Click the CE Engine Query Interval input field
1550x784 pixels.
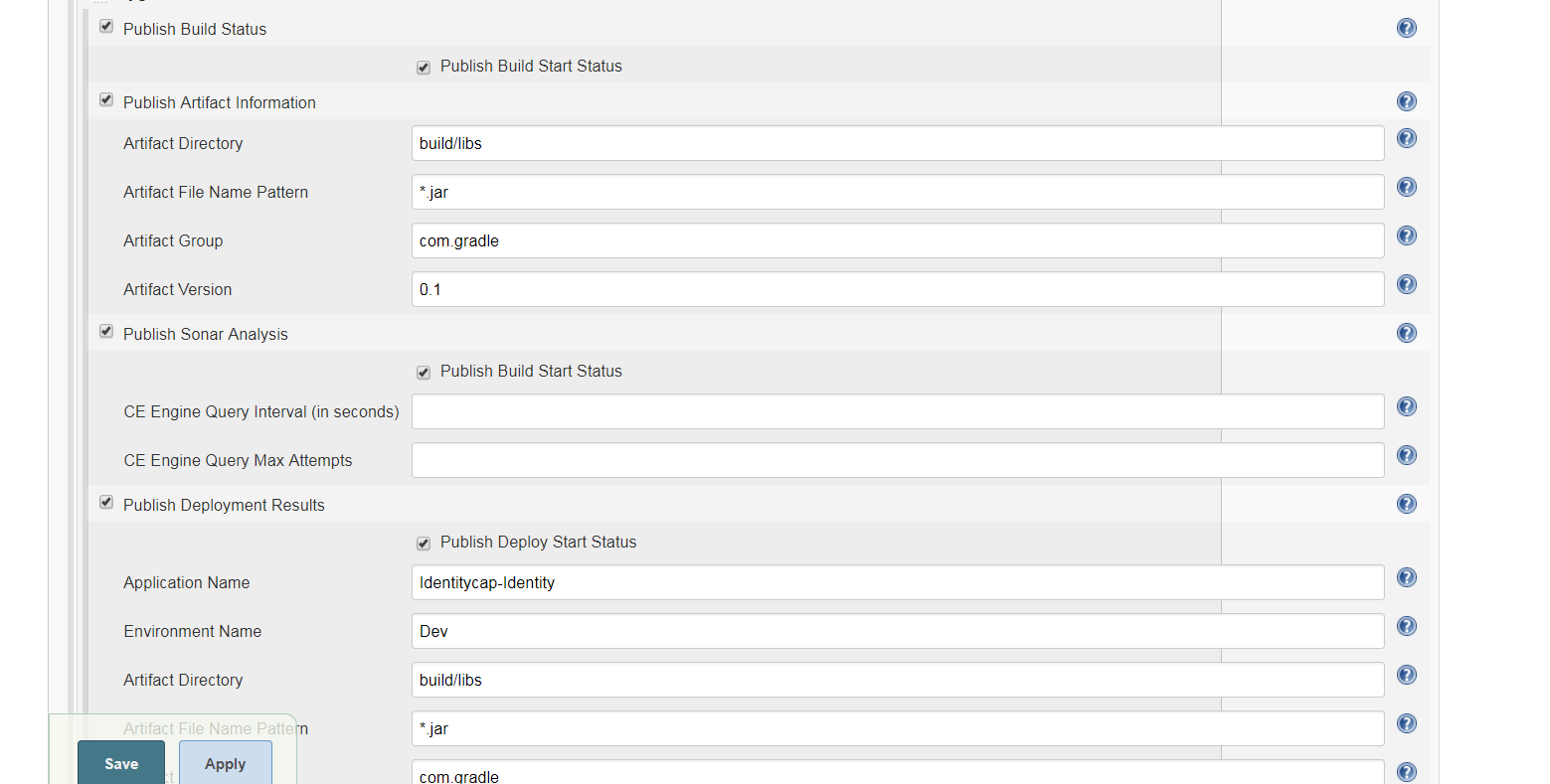pyautogui.click(x=895, y=410)
